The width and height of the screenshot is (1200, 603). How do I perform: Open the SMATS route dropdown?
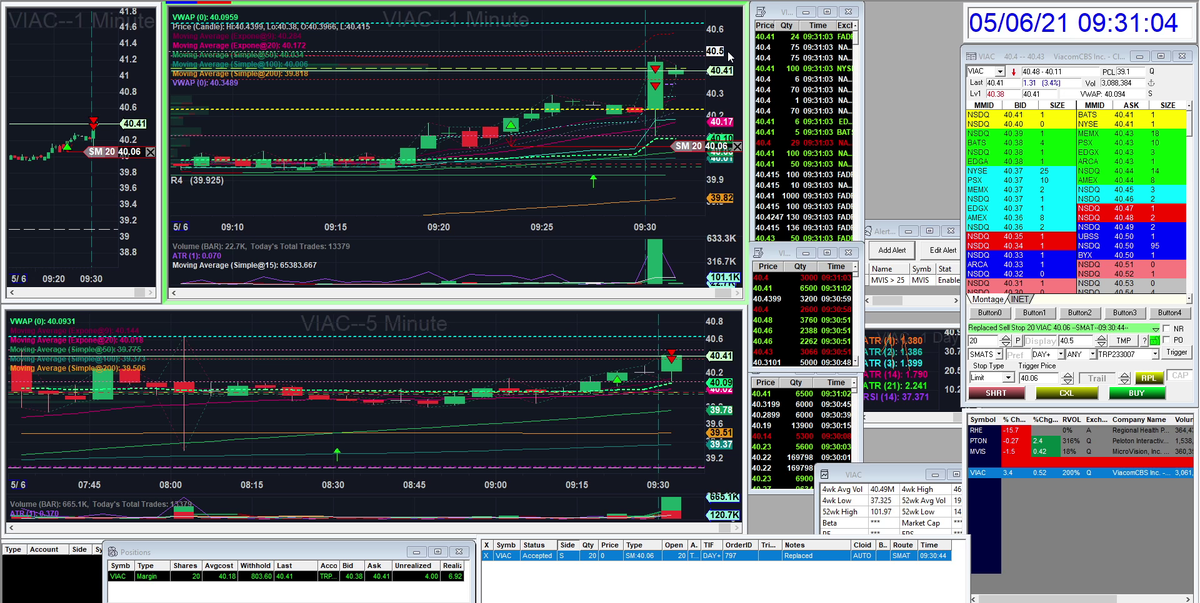click(x=986, y=354)
